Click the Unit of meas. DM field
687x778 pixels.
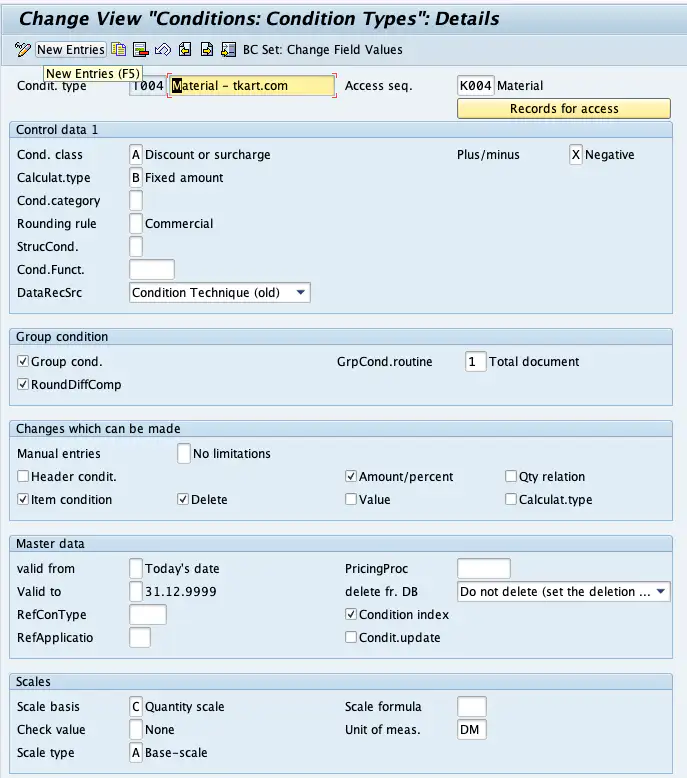click(472, 729)
